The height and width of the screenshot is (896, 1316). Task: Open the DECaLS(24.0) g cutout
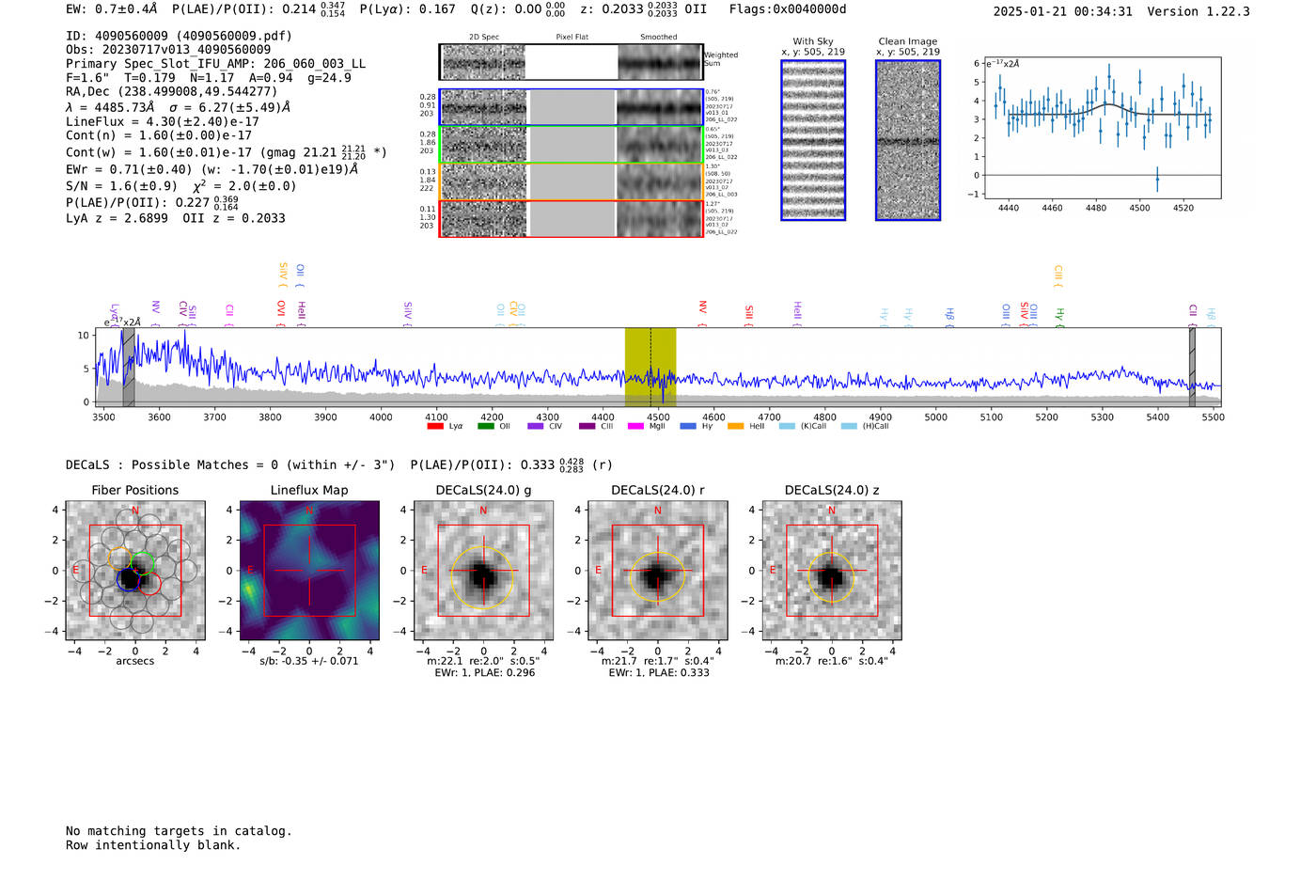tap(483, 570)
